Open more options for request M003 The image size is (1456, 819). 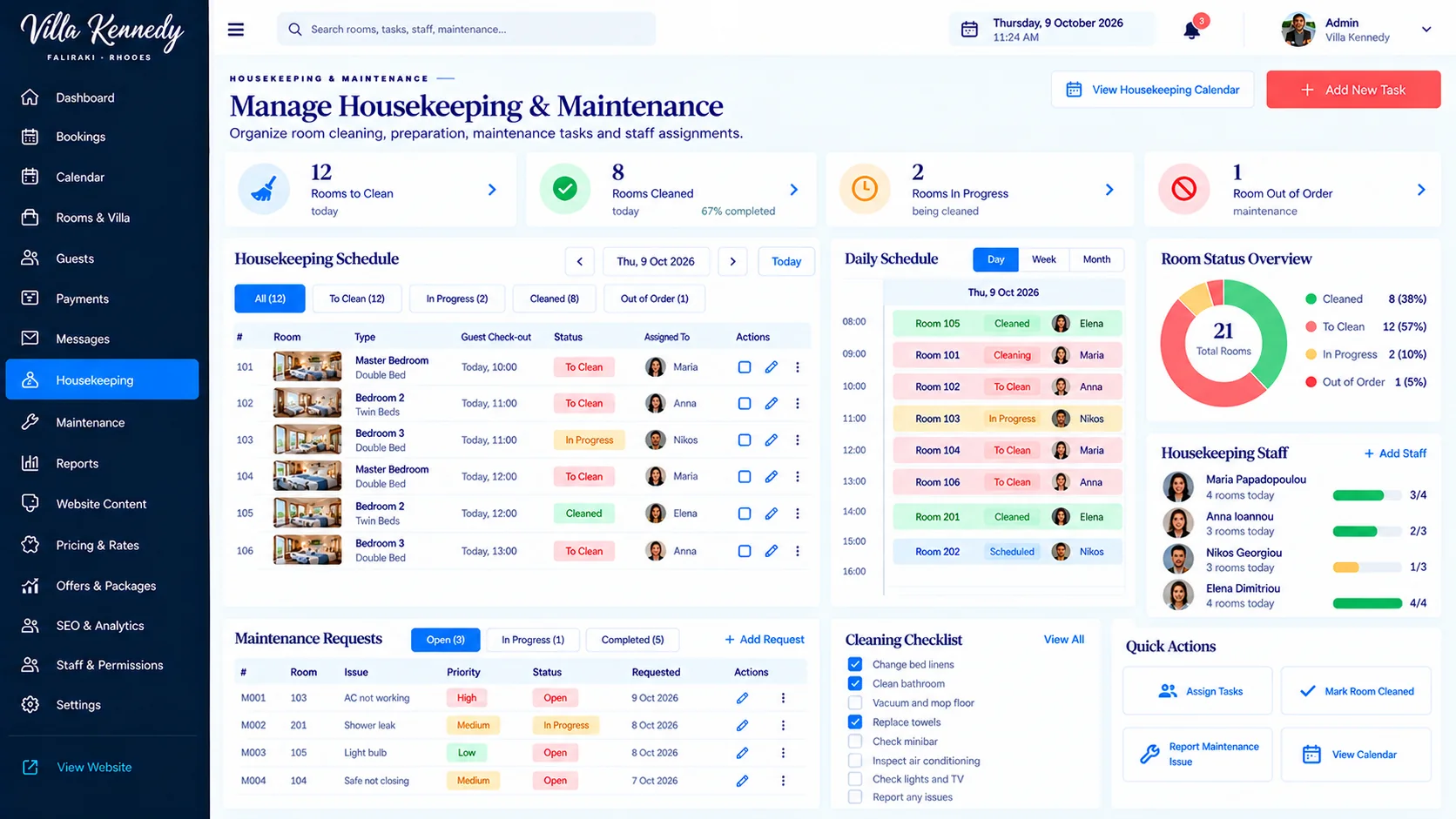[783, 753]
